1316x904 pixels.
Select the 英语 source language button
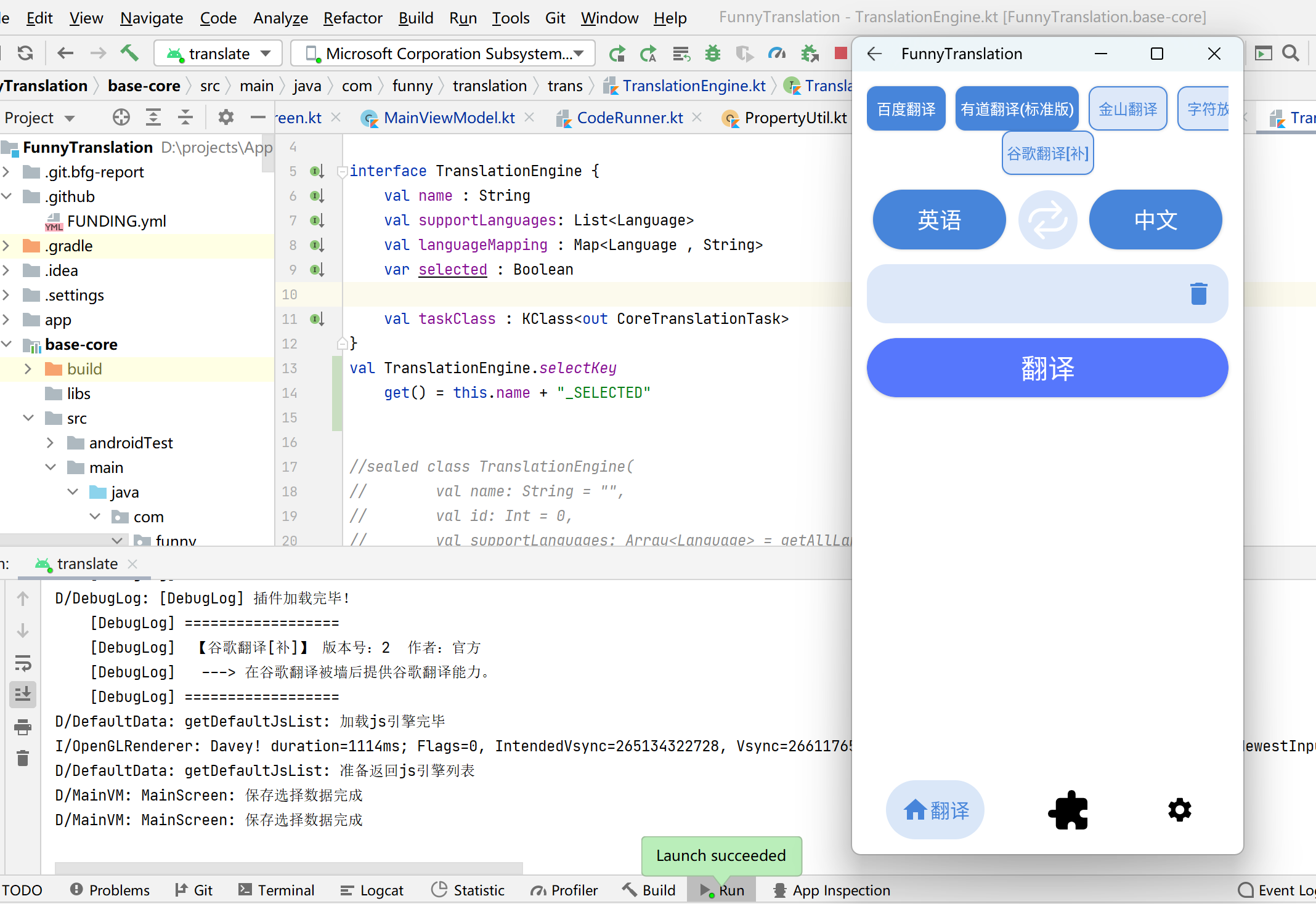coord(939,220)
